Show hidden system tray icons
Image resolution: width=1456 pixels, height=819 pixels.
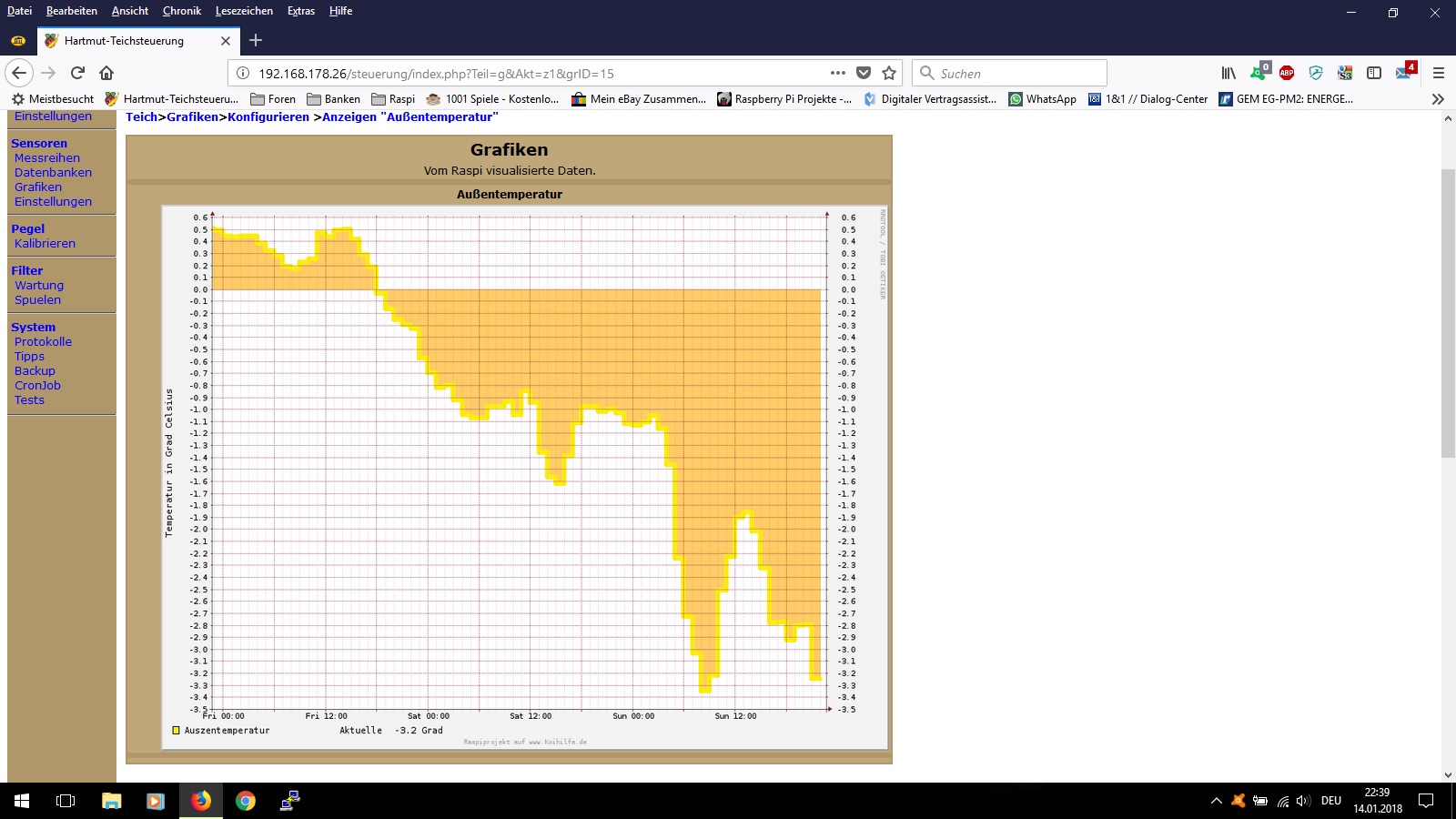(x=1216, y=801)
